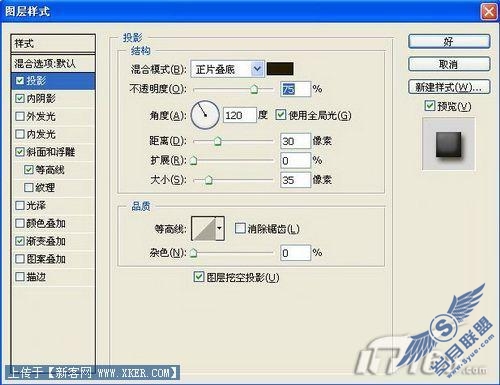Viewport: 500px width, 385px height.
Task: Enable the 光泽 checkbox
Action: 20,205
